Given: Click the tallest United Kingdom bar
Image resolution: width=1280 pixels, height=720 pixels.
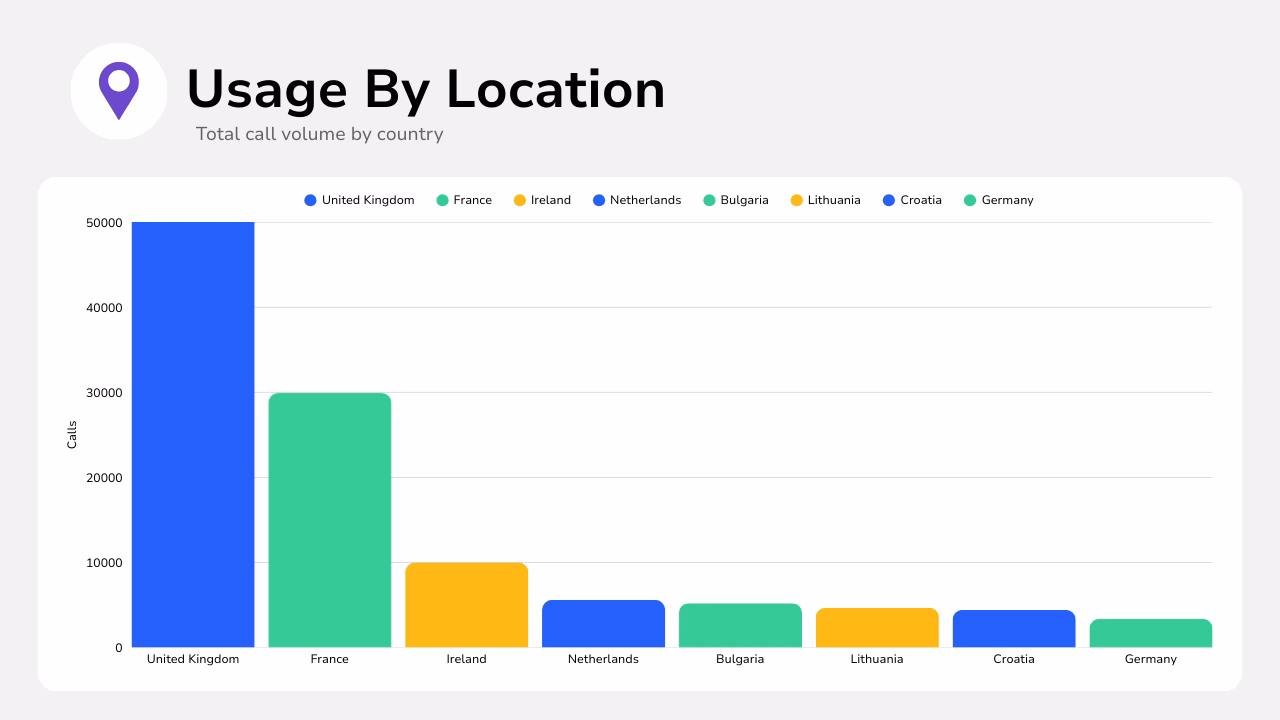Looking at the screenshot, I should (193, 430).
